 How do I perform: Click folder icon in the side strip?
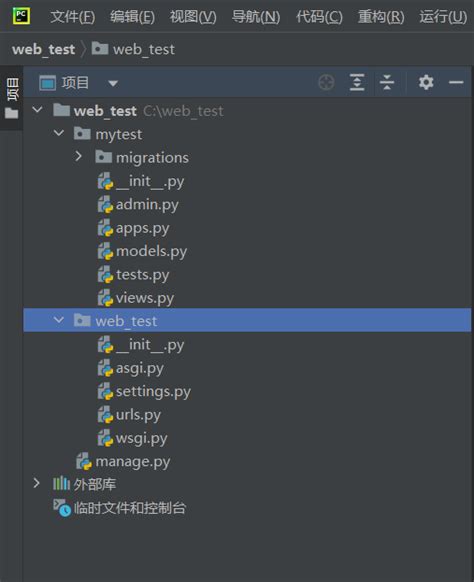tap(11, 113)
